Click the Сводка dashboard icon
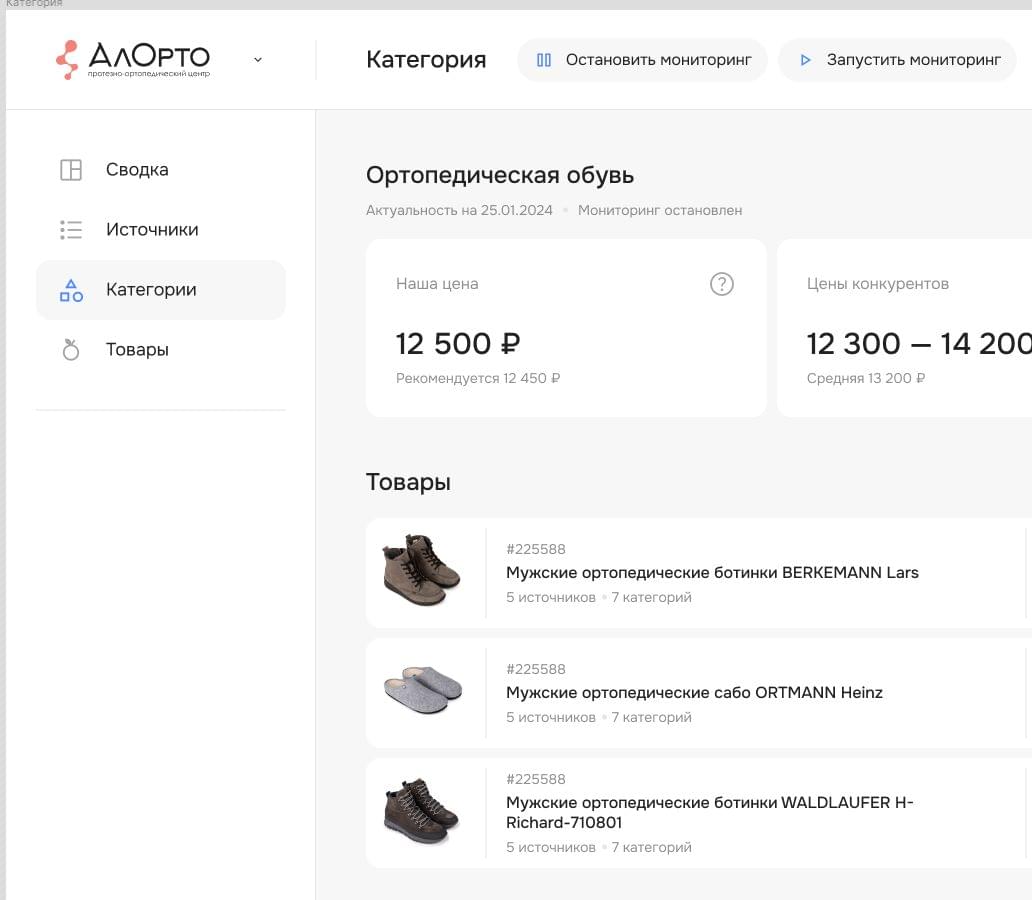This screenshot has width=1032, height=900. pyautogui.click(x=71, y=170)
